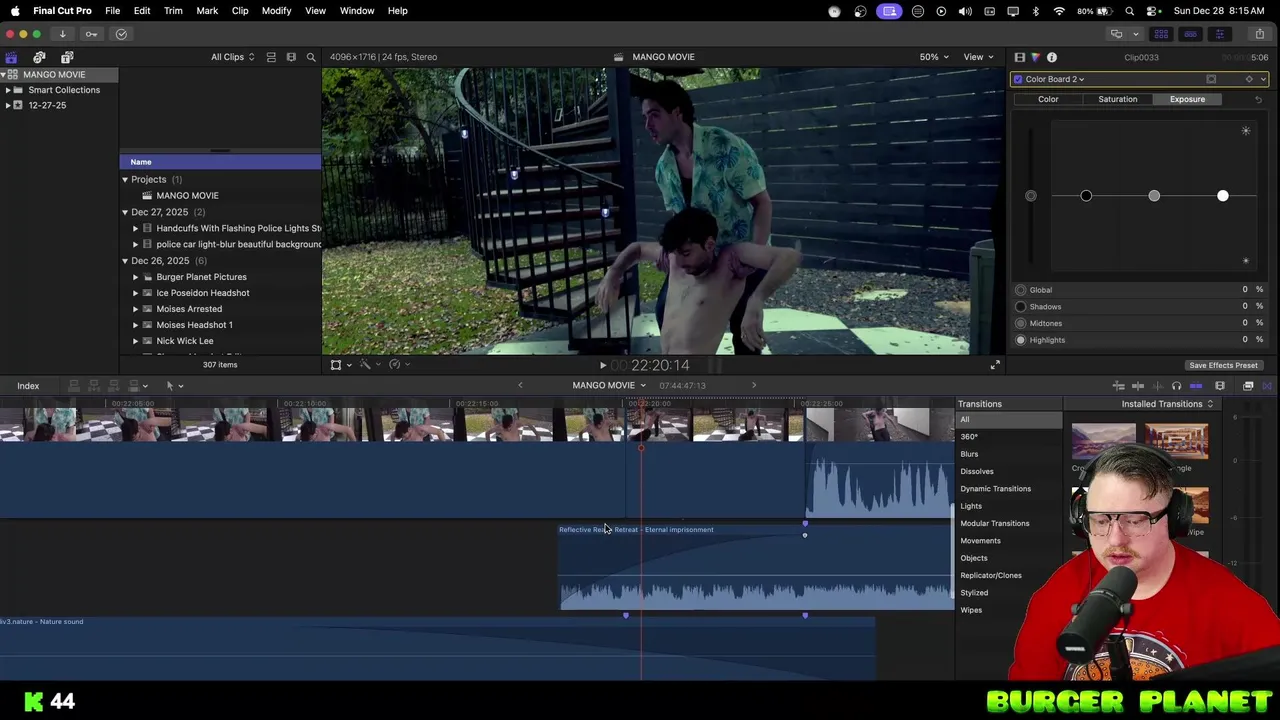
Task: Select the Global exposure puck on left
Action: 1031,196
